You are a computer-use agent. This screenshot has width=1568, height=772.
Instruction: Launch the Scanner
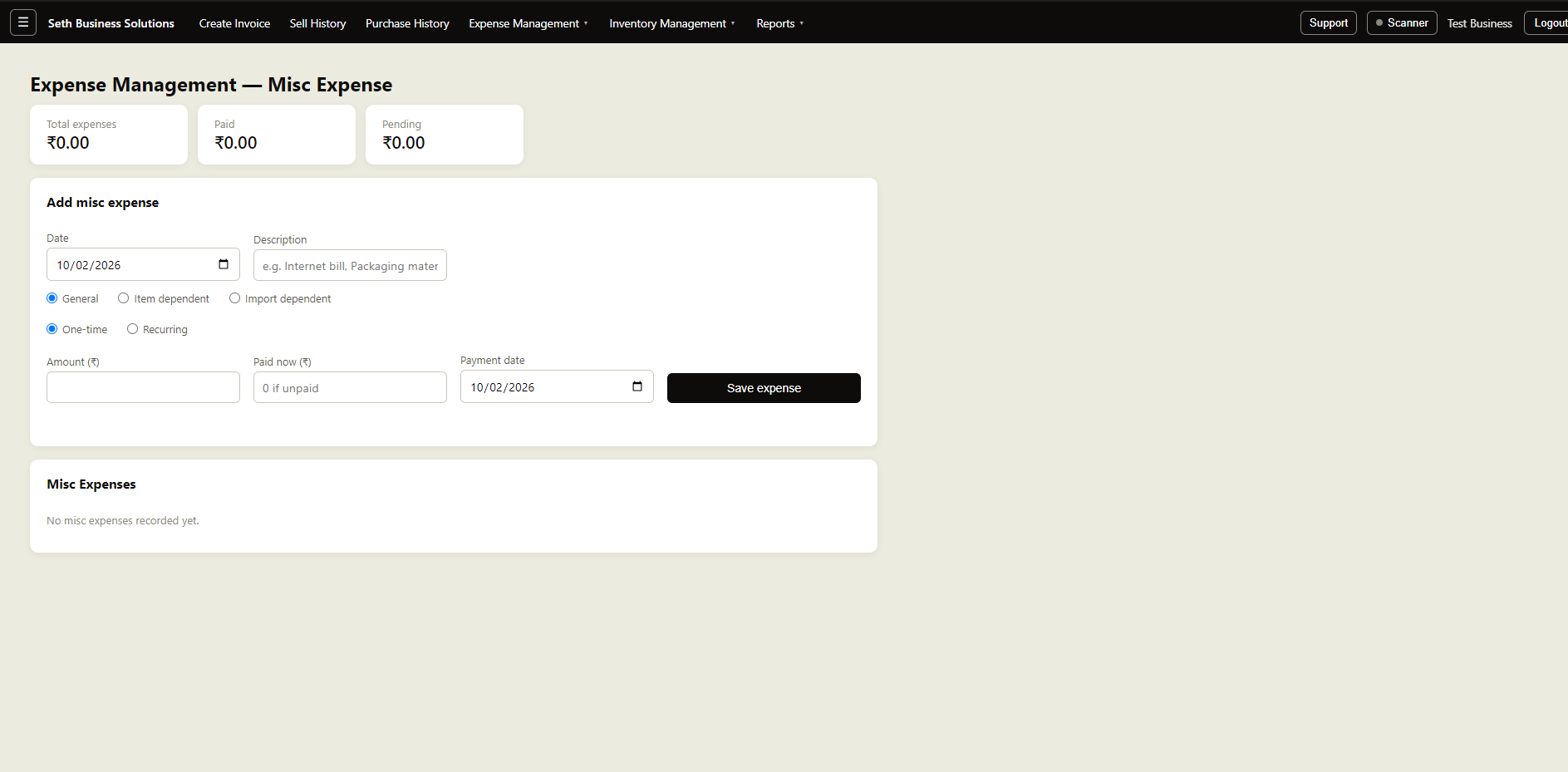pyautogui.click(x=1401, y=22)
